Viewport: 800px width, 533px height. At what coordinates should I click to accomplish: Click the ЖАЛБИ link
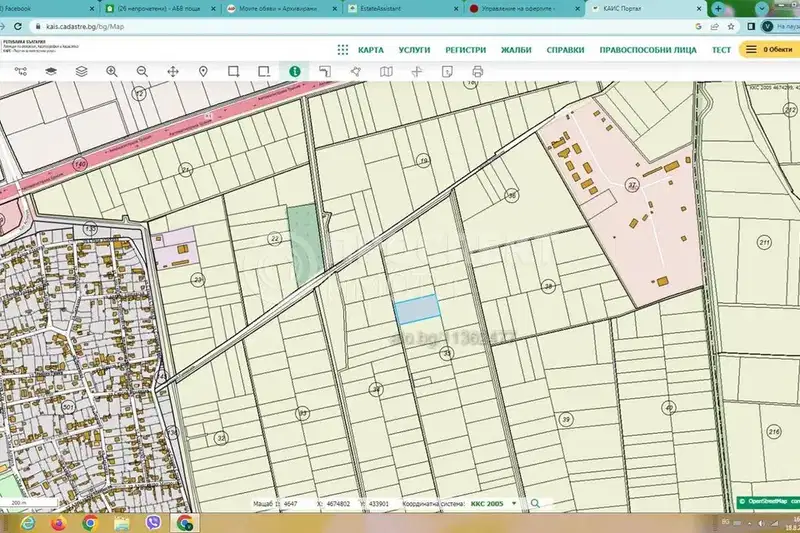(x=516, y=50)
